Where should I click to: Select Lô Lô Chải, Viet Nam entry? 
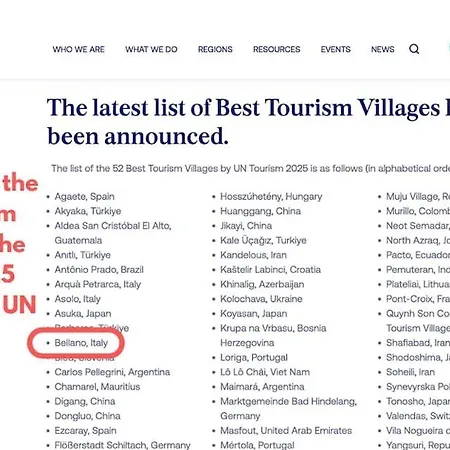click(x=265, y=372)
